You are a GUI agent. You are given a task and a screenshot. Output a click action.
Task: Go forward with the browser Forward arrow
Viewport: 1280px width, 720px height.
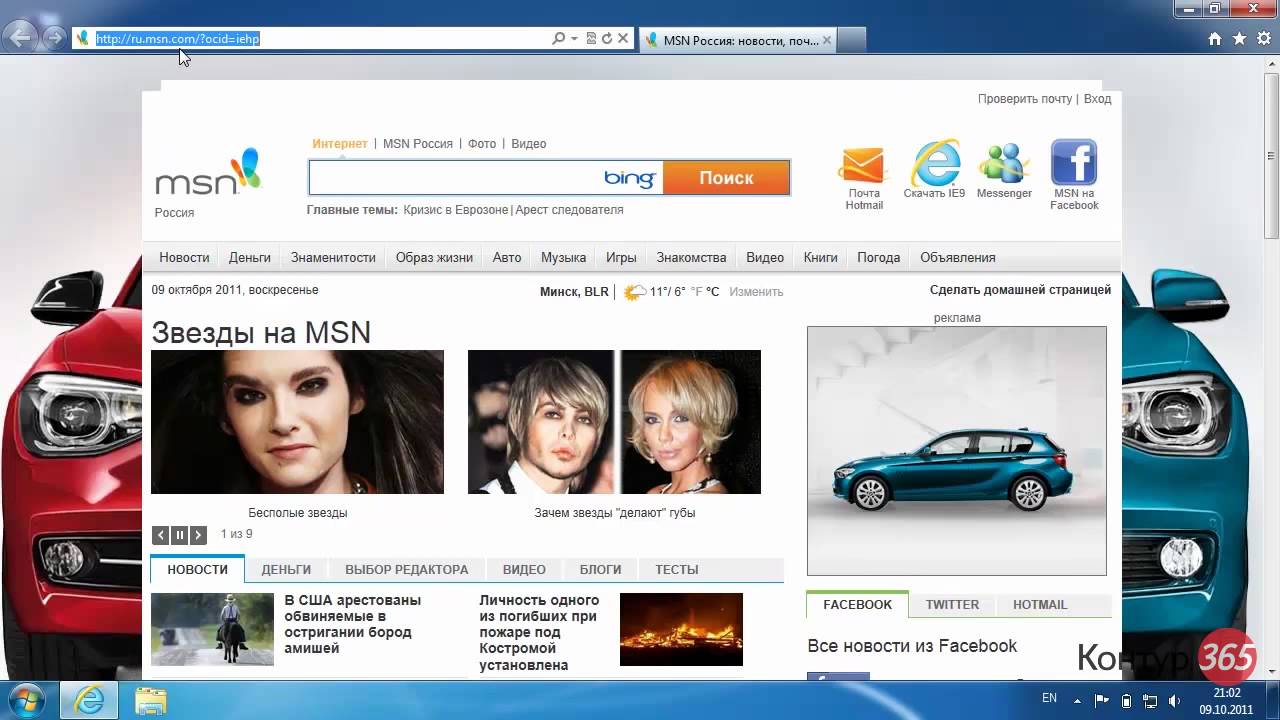(x=54, y=38)
